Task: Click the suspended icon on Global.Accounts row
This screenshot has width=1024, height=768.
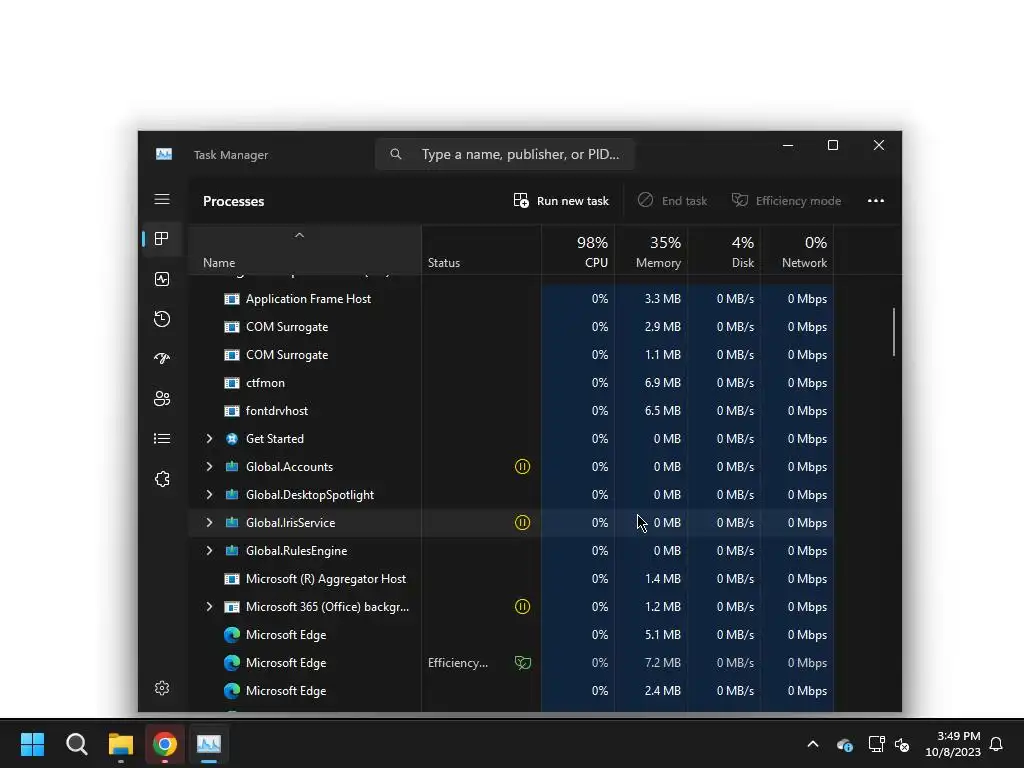Action: coord(522,466)
